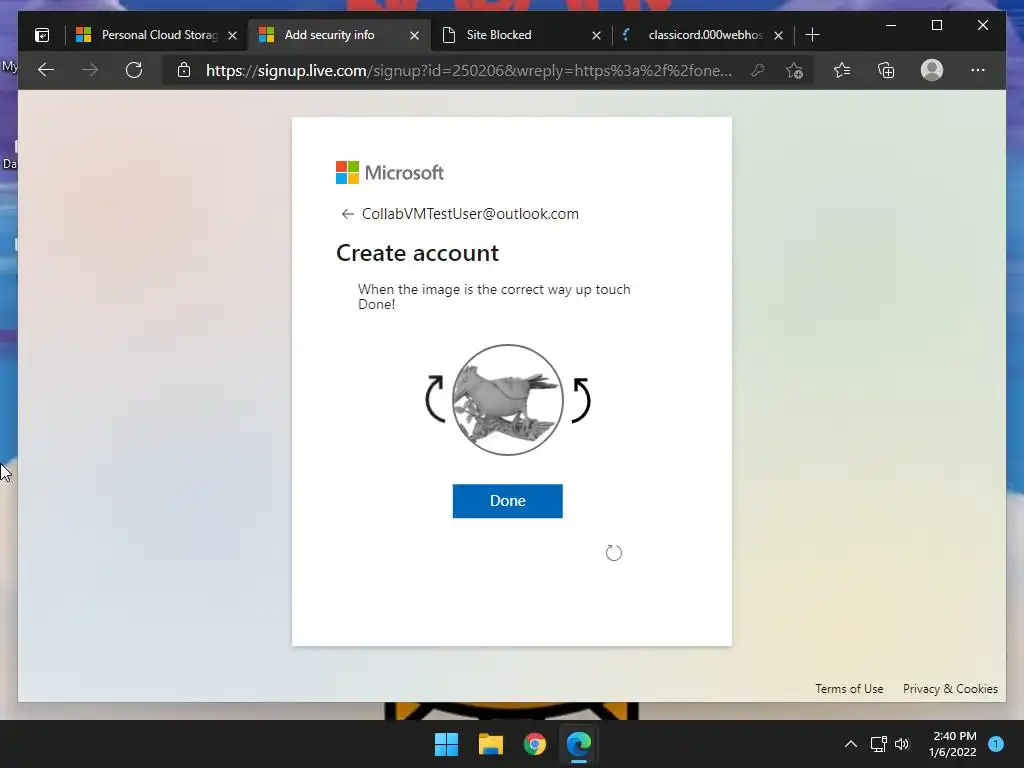
Task: Open Terms of Use link
Action: coord(849,689)
